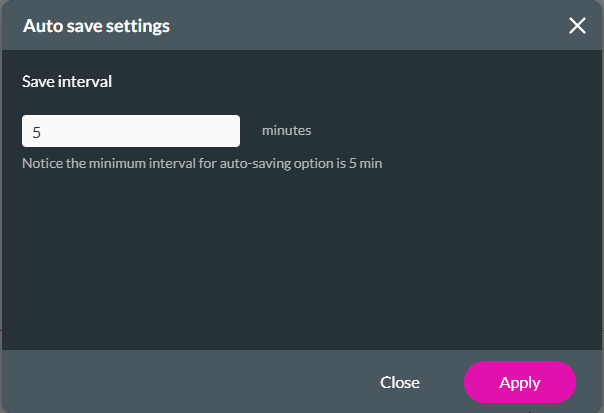The image size is (604, 413).
Task: Click the "Auto save settings" title
Action: tap(96, 26)
